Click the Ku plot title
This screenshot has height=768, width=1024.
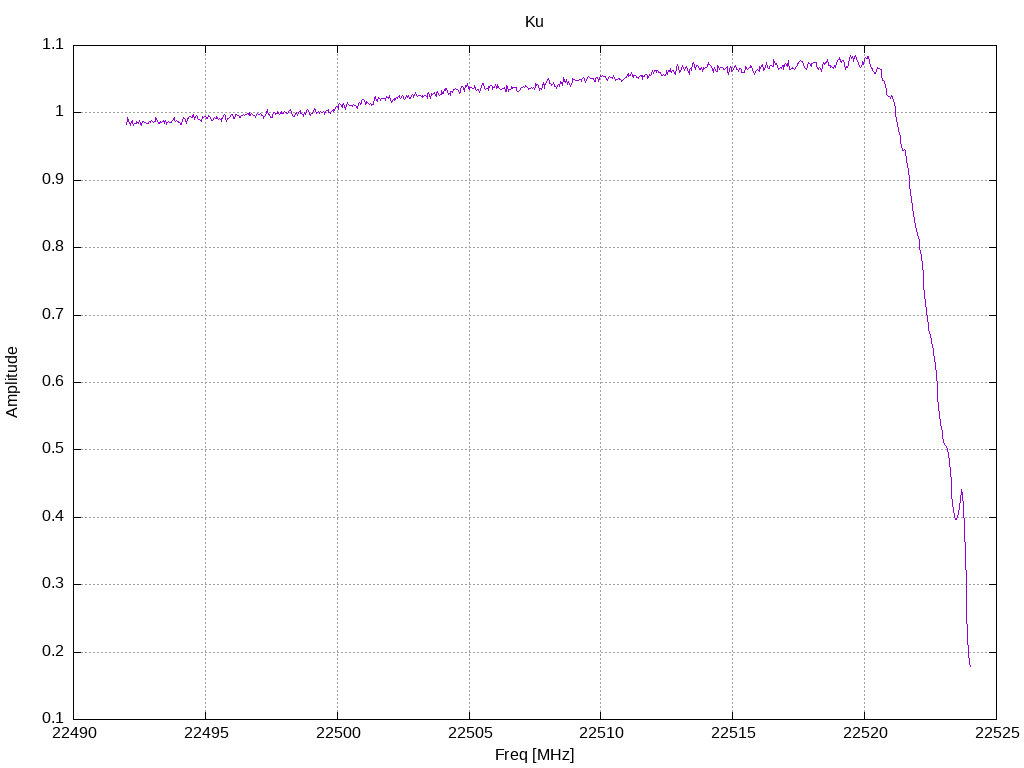[534, 22]
